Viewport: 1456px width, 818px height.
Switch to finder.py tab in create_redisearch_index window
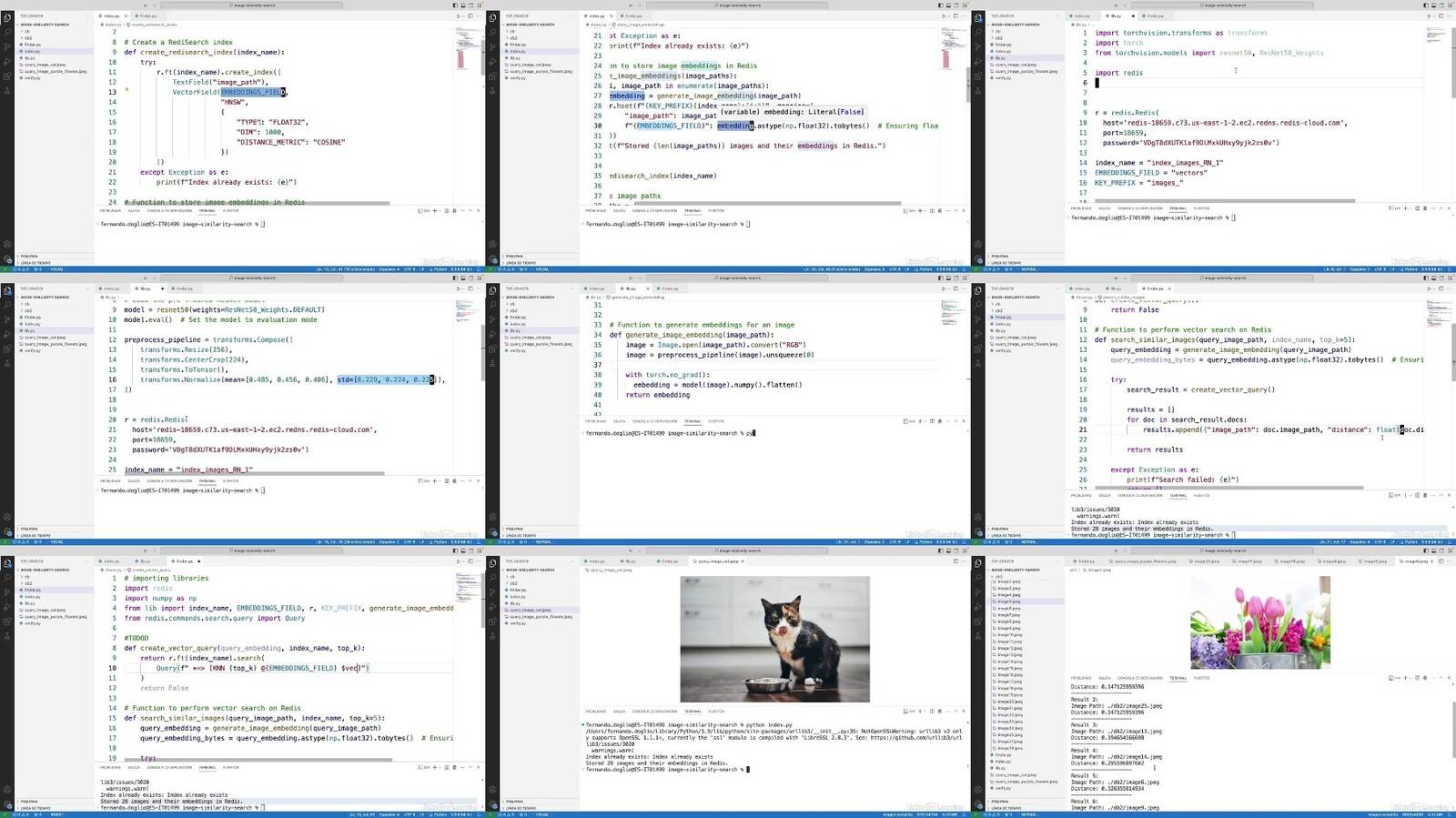click(147, 15)
